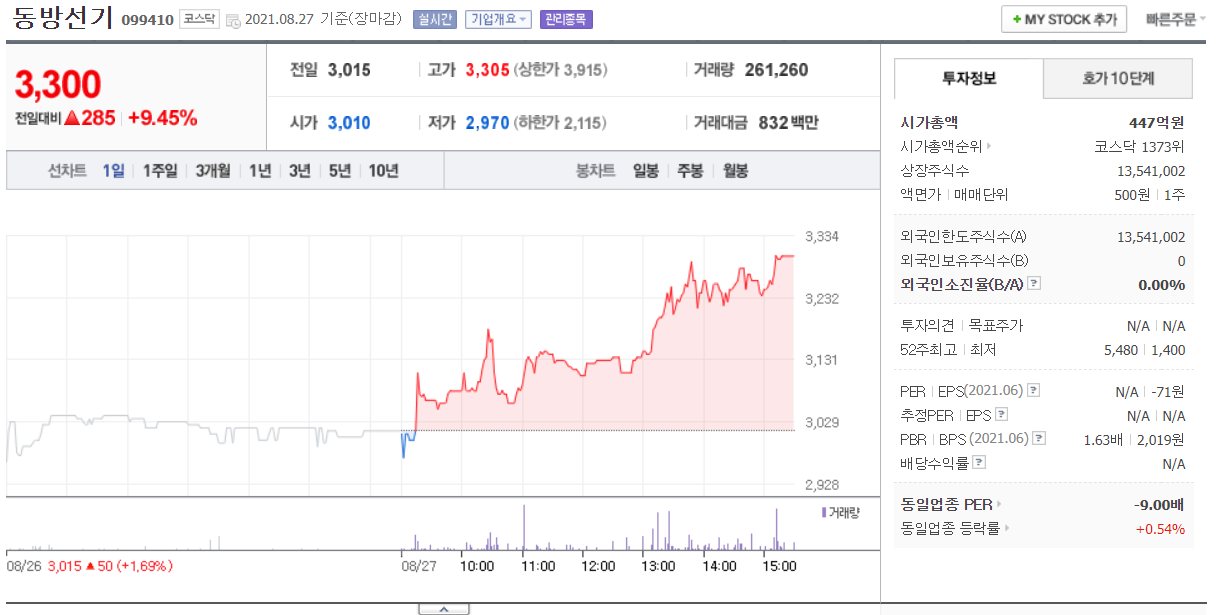The width and height of the screenshot is (1216, 615).
Task: Expand the 빠른주문 dropdown
Action: [x=1174, y=19]
